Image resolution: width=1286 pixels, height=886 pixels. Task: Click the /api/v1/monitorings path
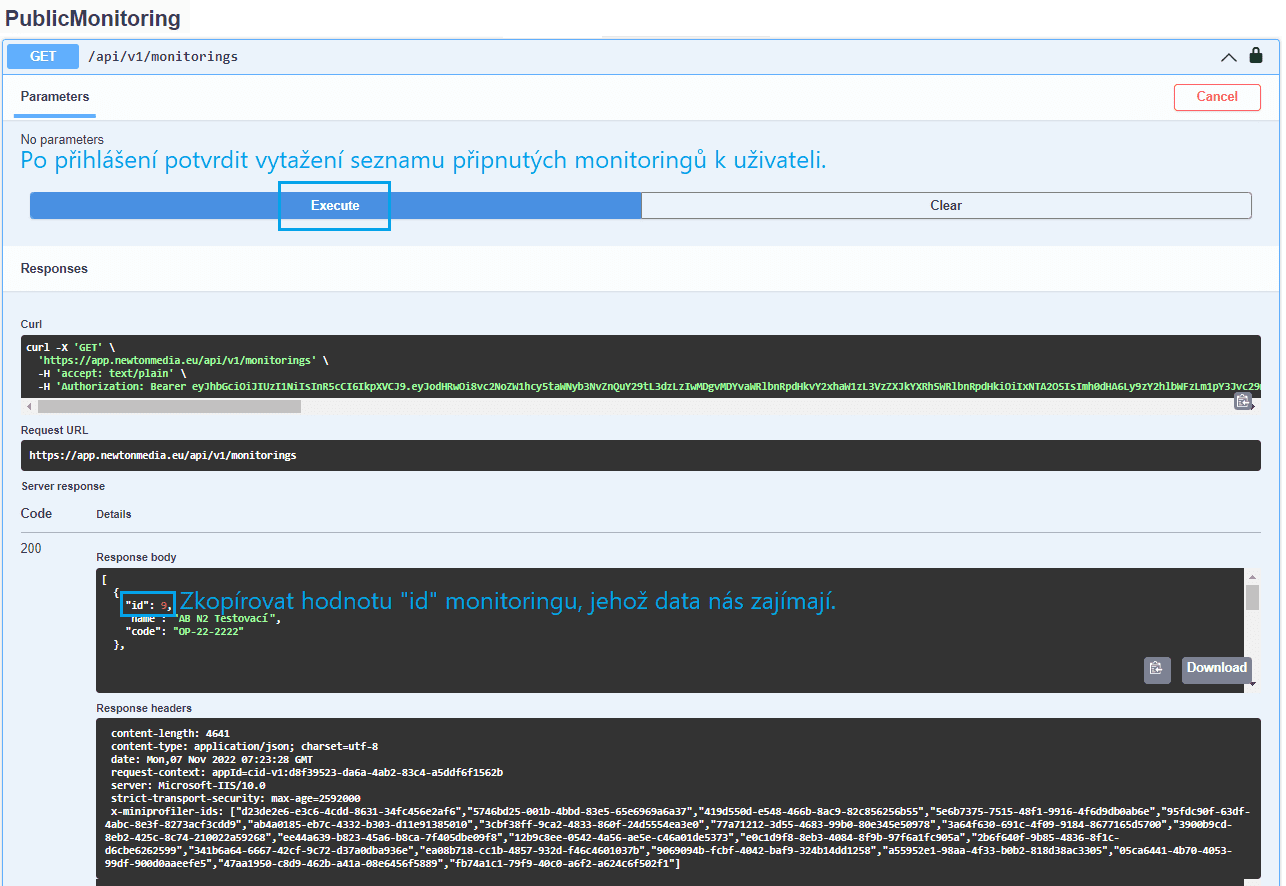[163, 57]
